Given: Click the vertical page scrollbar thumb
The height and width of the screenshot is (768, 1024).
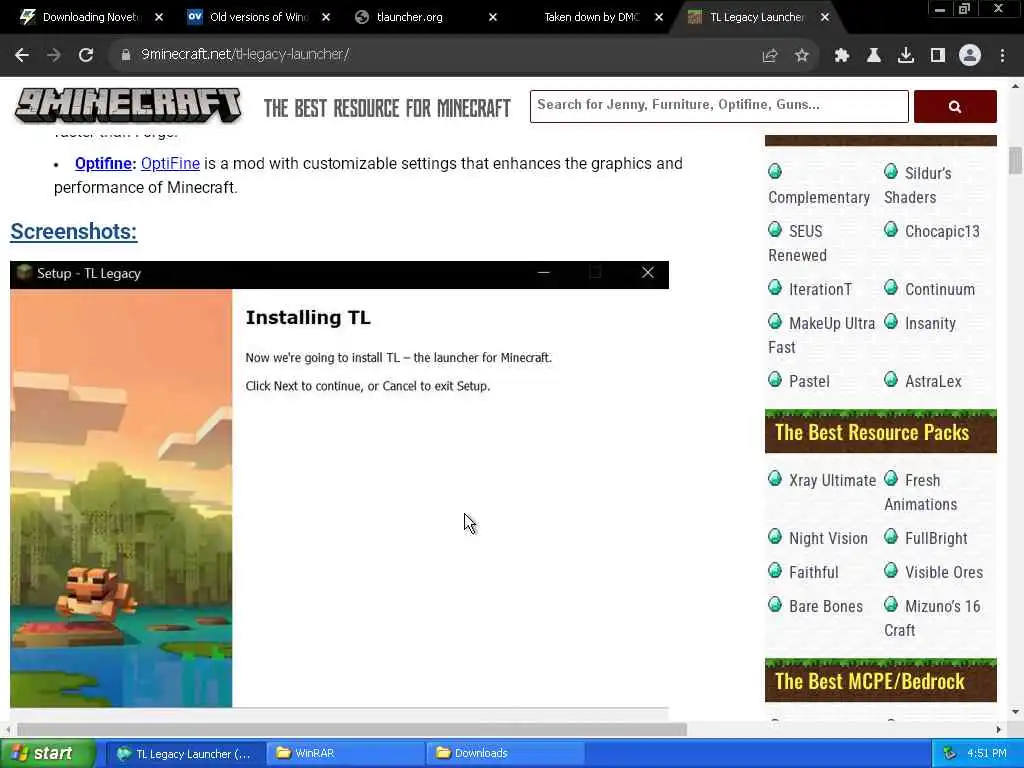Looking at the screenshot, I should point(1016,161).
